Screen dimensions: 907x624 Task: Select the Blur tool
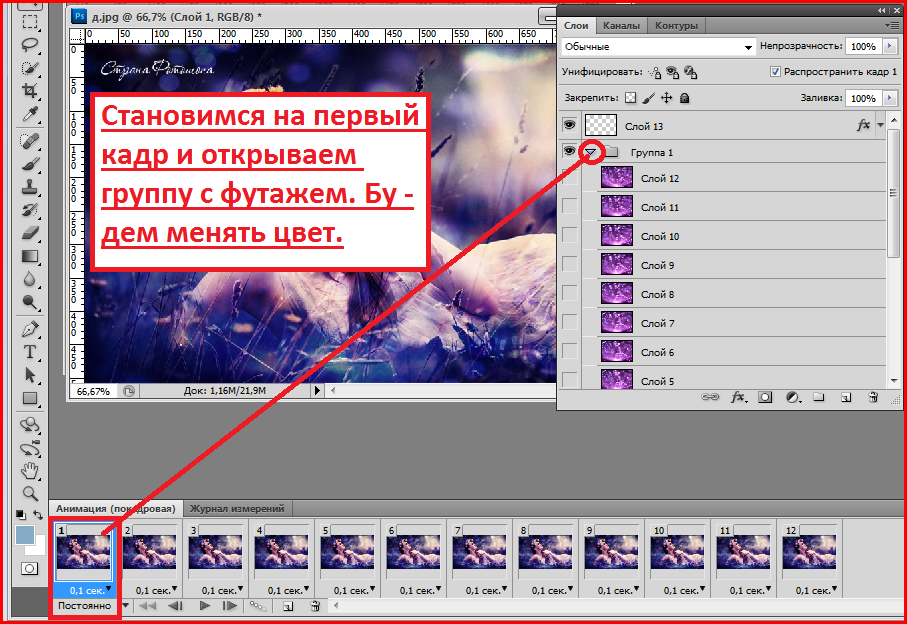30,279
